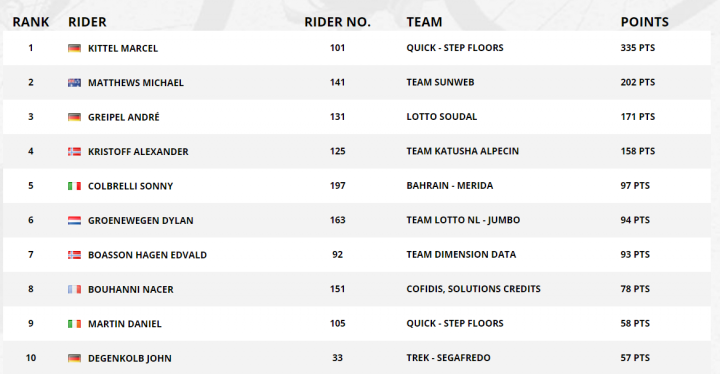Open rider MATTHEWS MICHAEL's profile
Image resolution: width=720 pixels, height=374 pixels.
(136, 83)
